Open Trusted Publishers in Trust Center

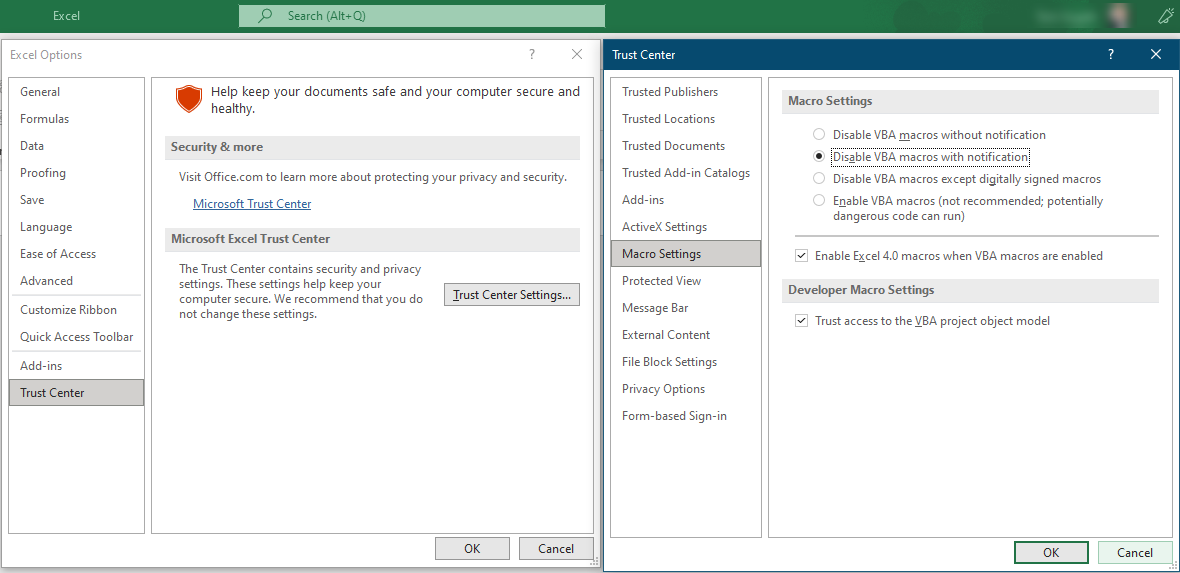point(686,92)
